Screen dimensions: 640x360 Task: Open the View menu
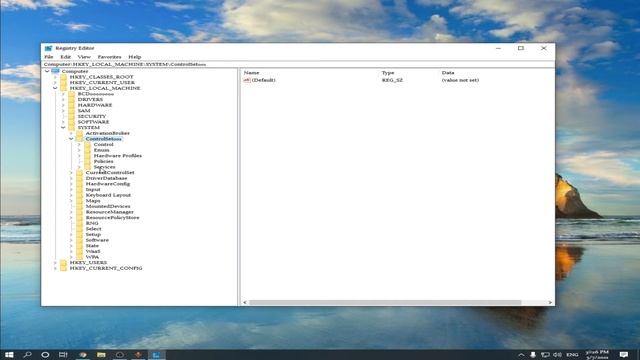click(x=84, y=57)
